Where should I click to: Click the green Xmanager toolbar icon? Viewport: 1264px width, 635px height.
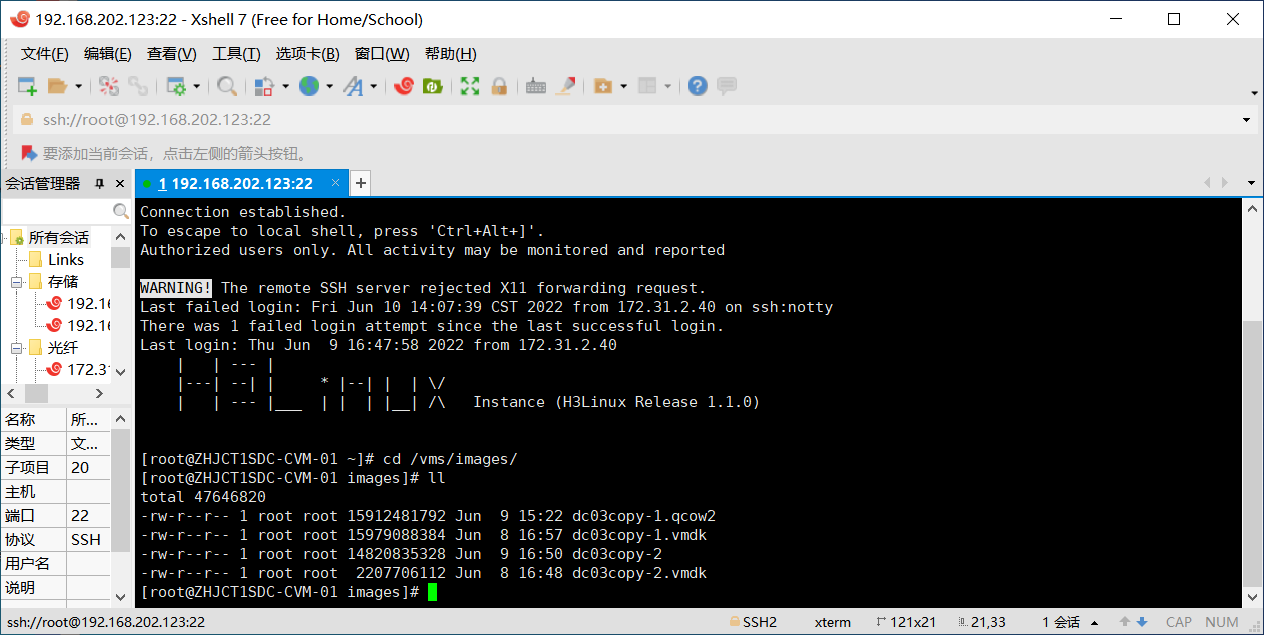433,86
